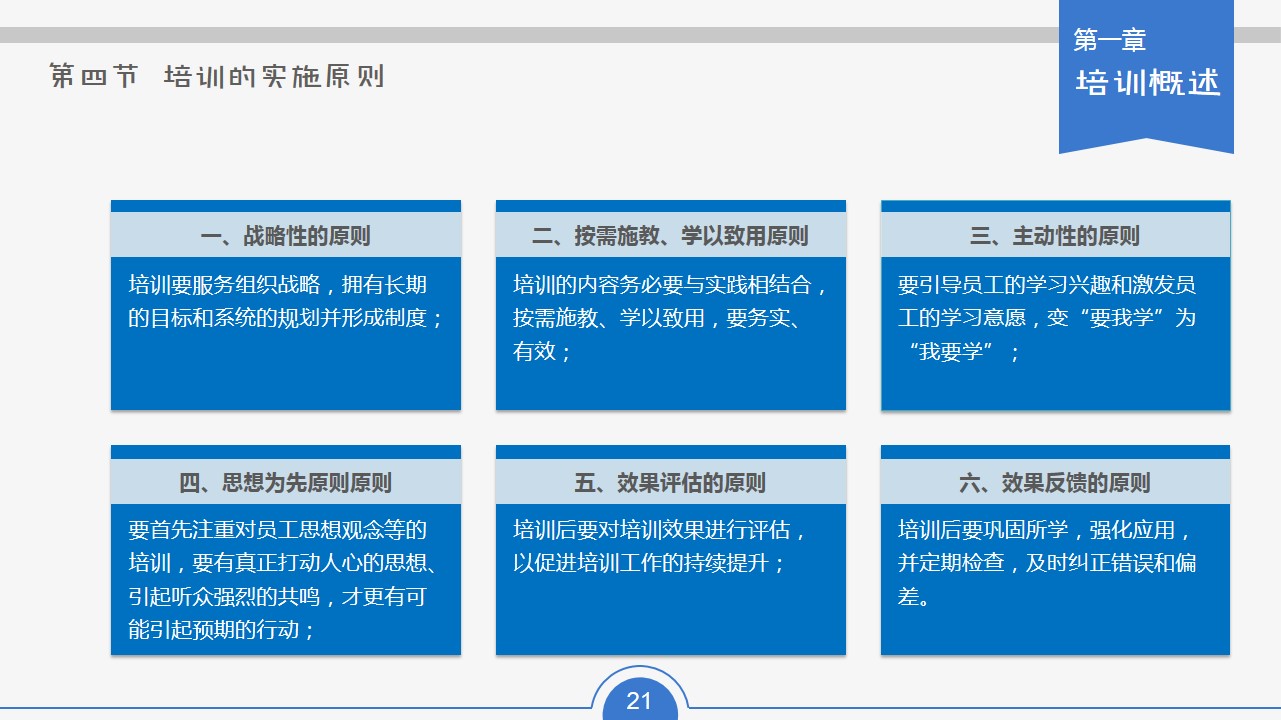The width and height of the screenshot is (1281, 720).
Task: Click the slide title 第四节 培训的实施原则
Action: [x=217, y=77]
